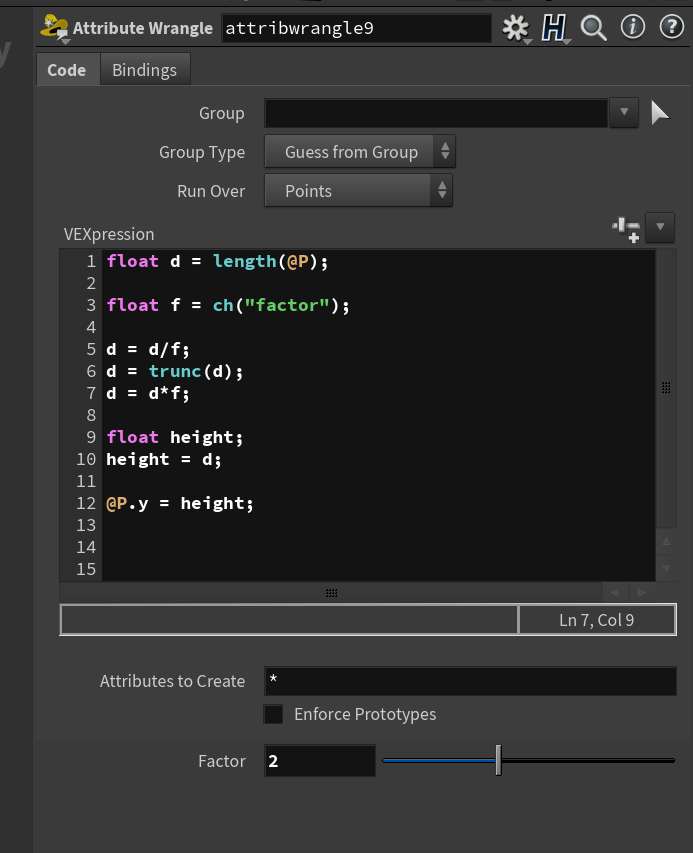
Task: Click the code editor scroll up arrow
Action: pos(666,542)
